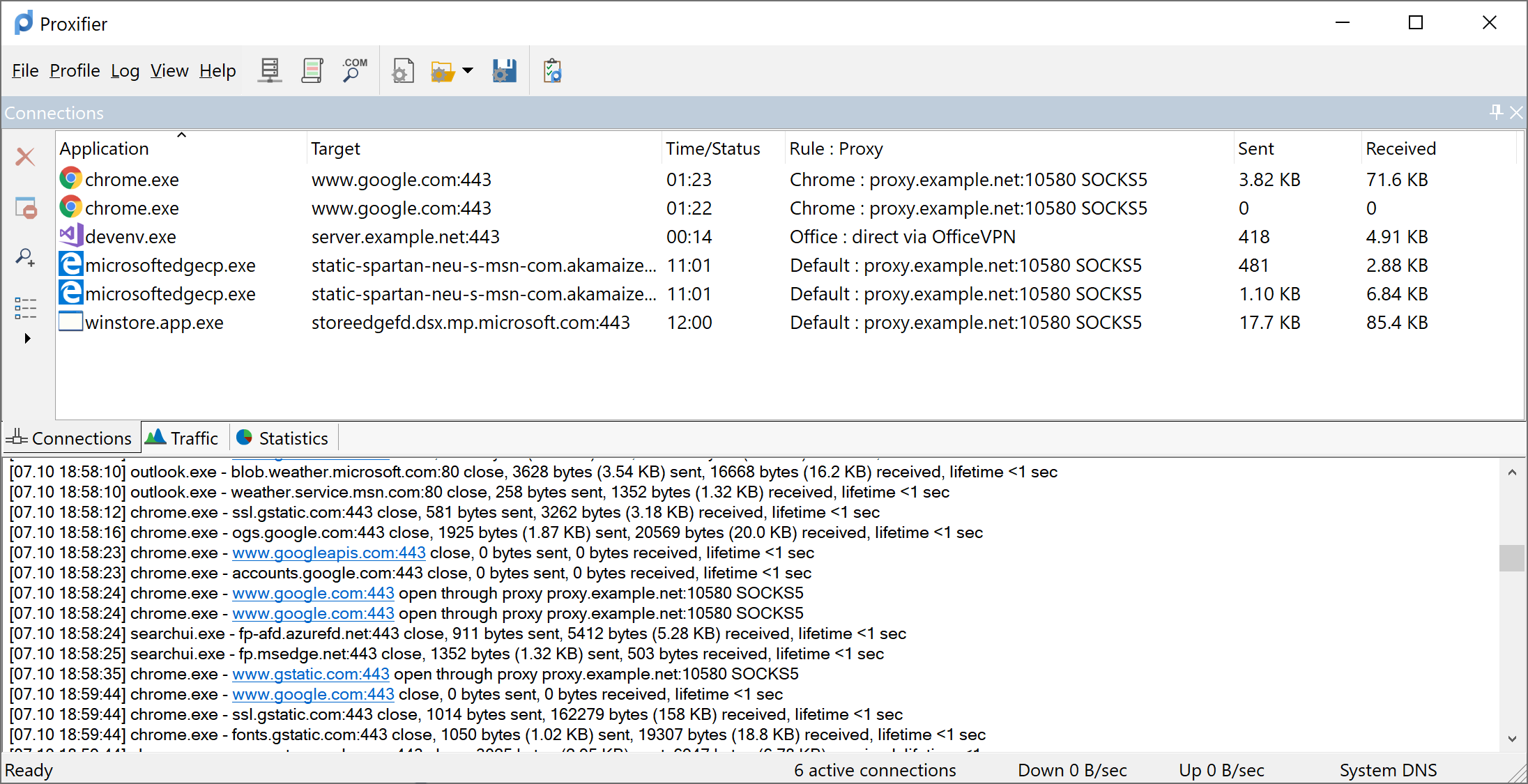Click the www.googleapis.com:443 log link
The width and height of the screenshot is (1528, 784).
328,553
